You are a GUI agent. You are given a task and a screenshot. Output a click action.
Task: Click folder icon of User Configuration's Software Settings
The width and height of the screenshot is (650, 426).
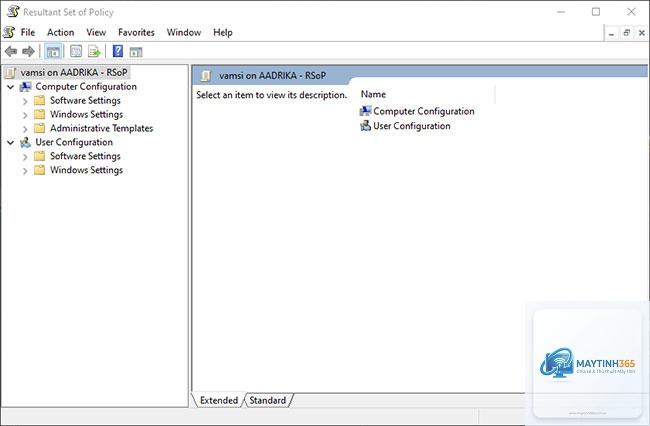39,156
